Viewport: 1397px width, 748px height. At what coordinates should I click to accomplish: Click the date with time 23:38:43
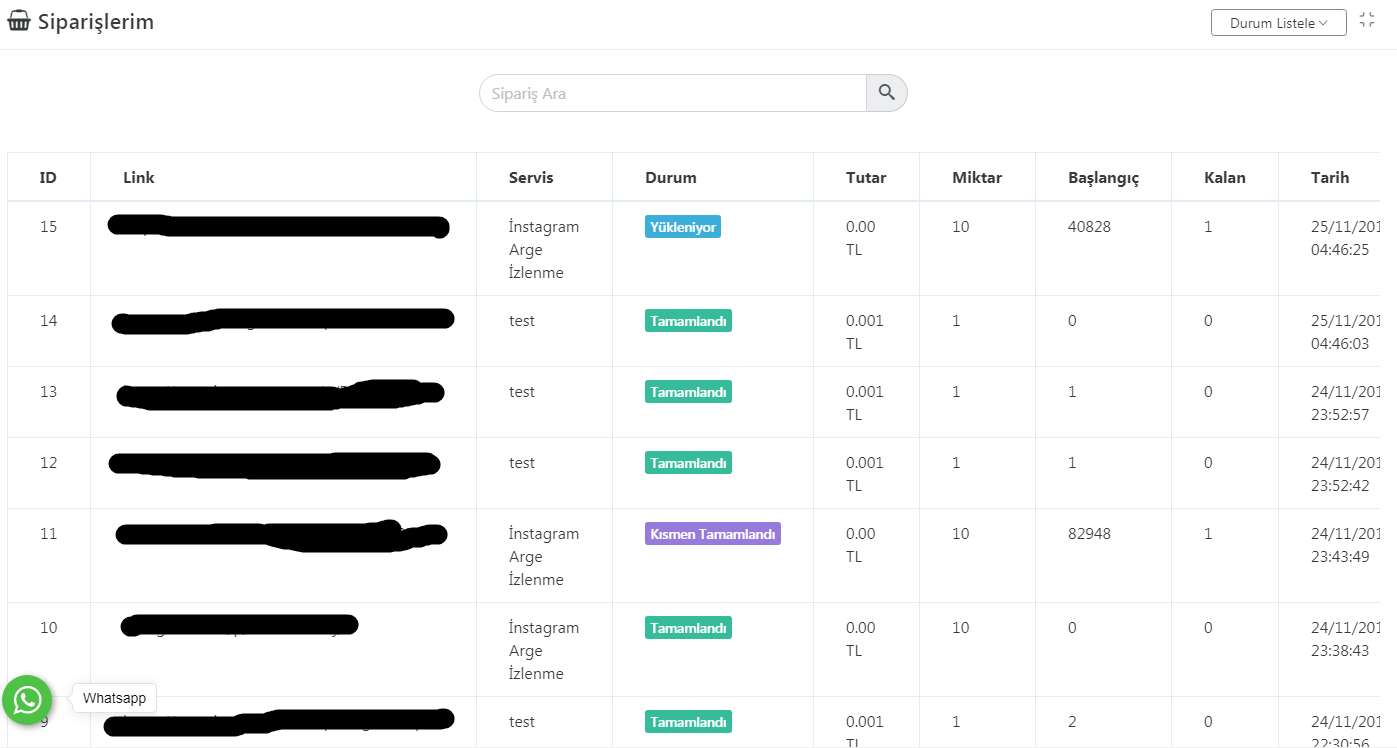tap(1345, 639)
